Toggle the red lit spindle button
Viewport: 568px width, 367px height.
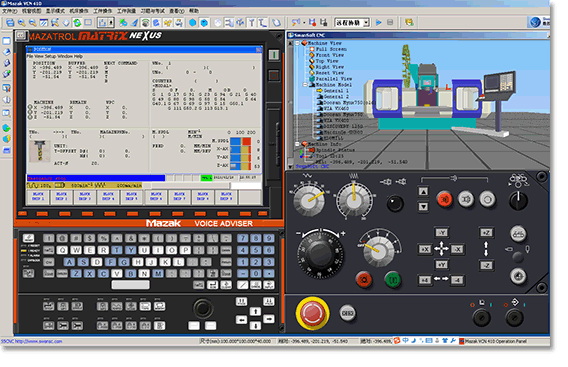click(x=444, y=199)
